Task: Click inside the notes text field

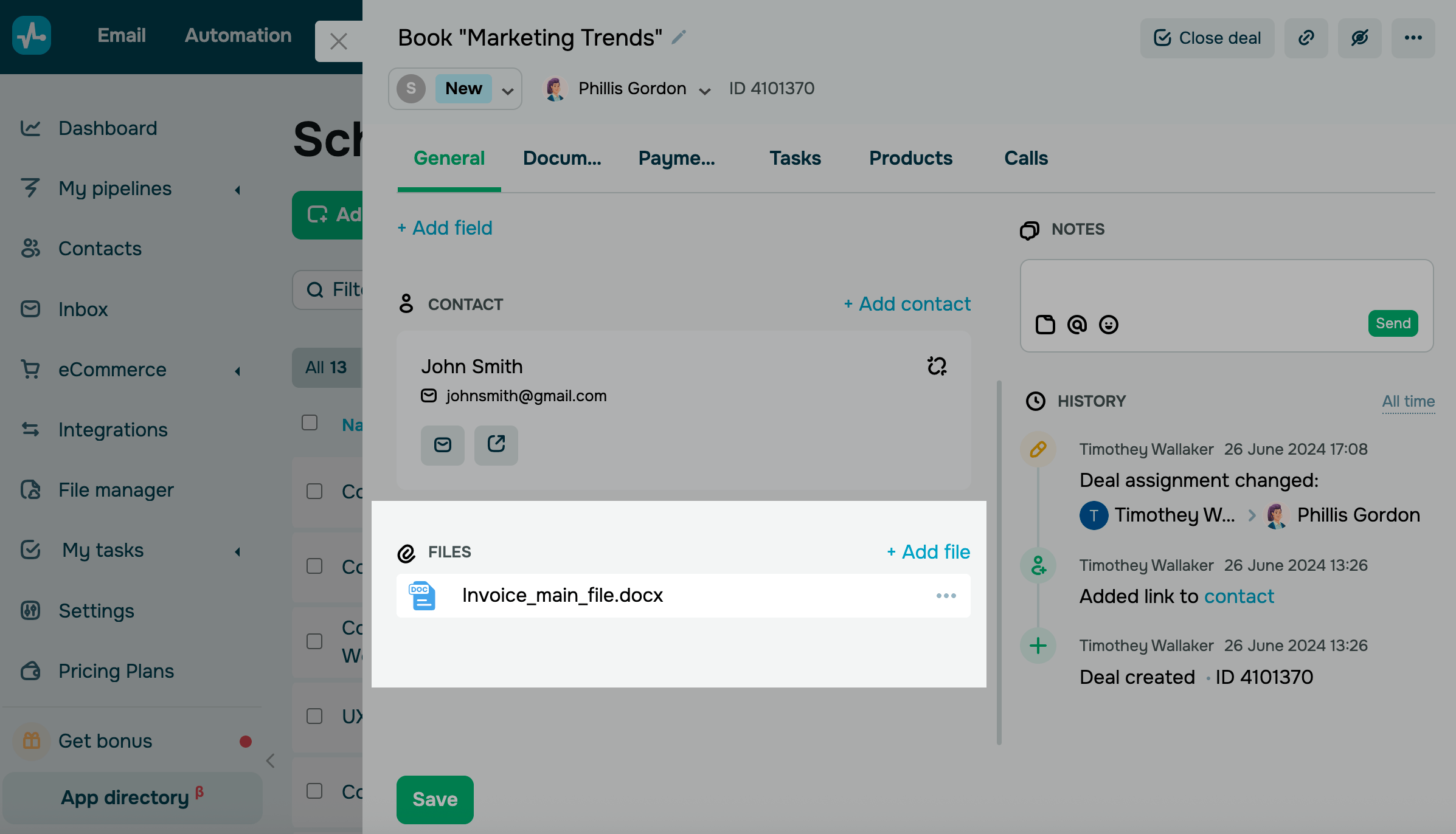Action: [1225, 286]
